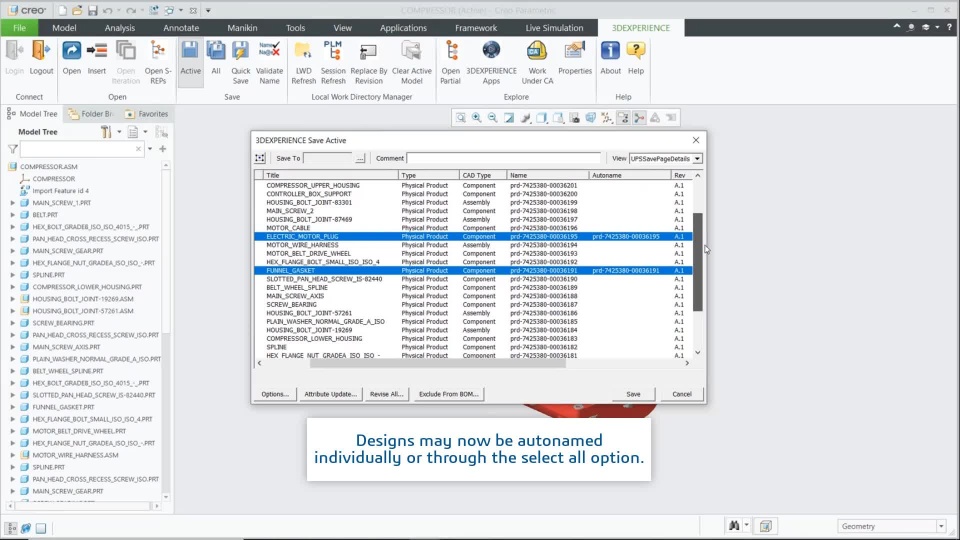Click the vertical scrollbar thumb in Save dialog
This screenshot has height=540, width=960.
(697, 262)
